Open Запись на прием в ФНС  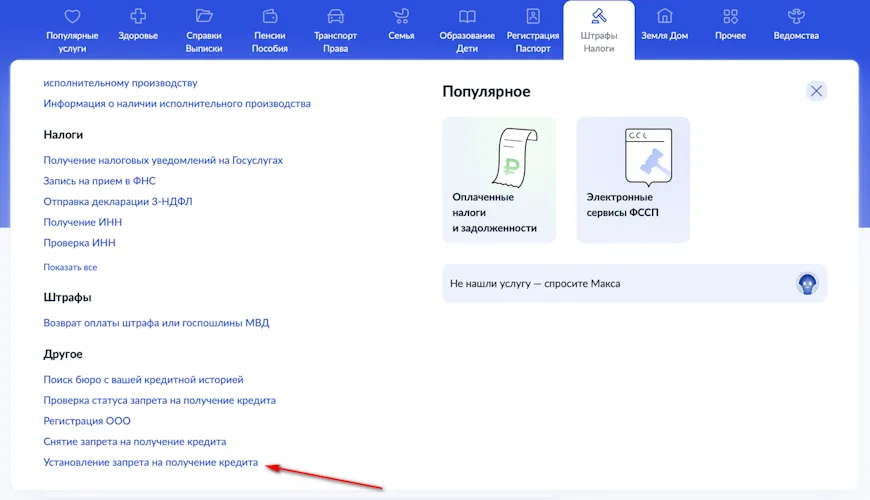click(x=99, y=181)
